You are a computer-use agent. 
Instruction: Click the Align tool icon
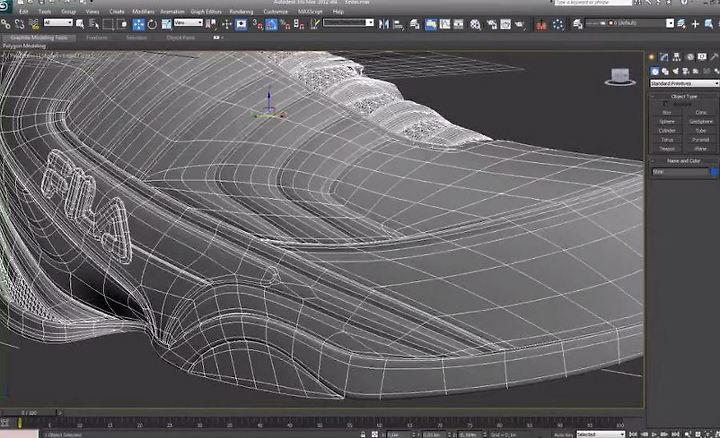[x=398, y=24]
